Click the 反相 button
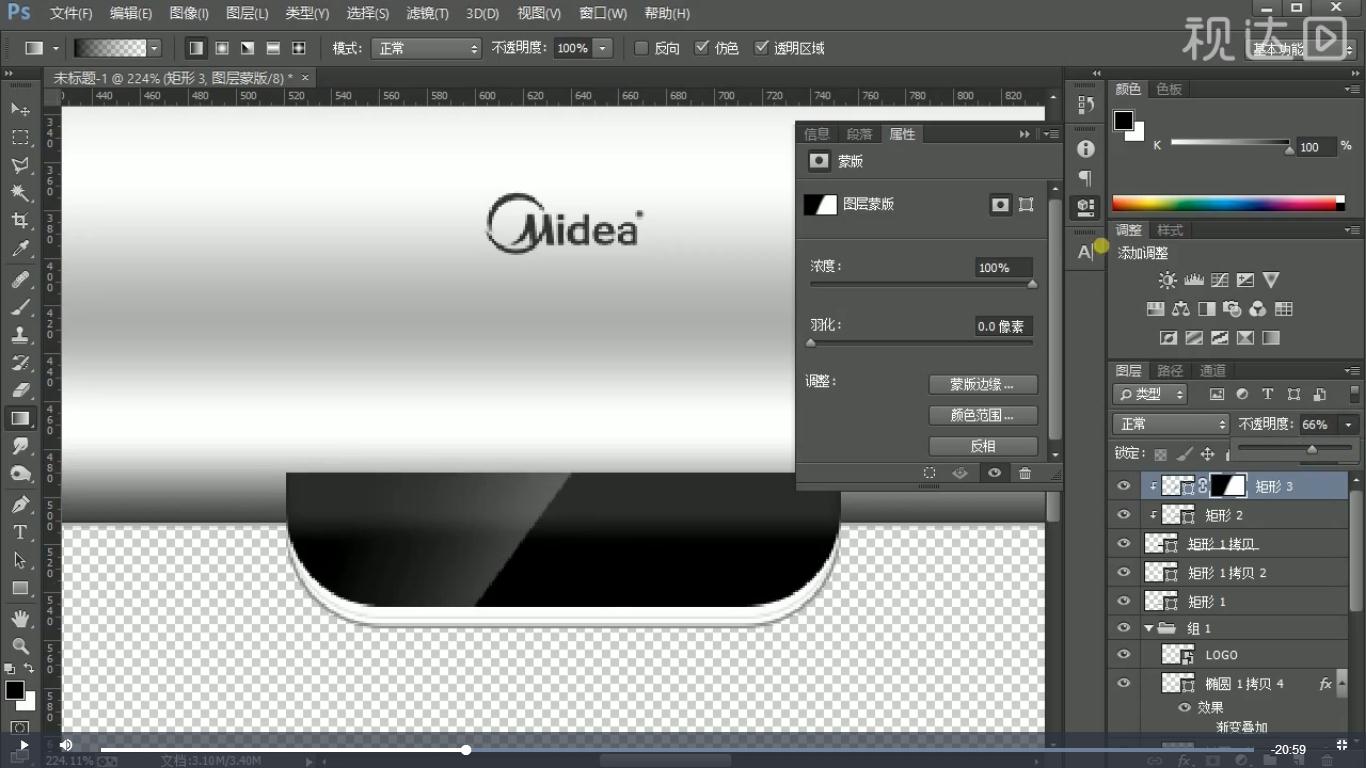 (x=983, y=446)
